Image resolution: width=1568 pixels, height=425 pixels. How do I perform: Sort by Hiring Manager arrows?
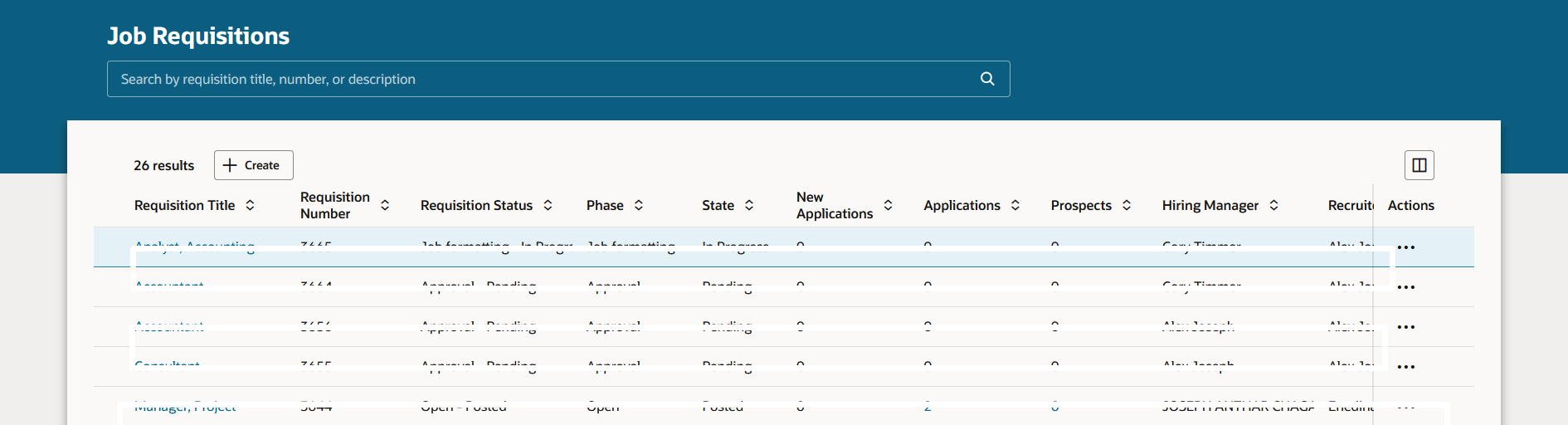coord(1273,205)
